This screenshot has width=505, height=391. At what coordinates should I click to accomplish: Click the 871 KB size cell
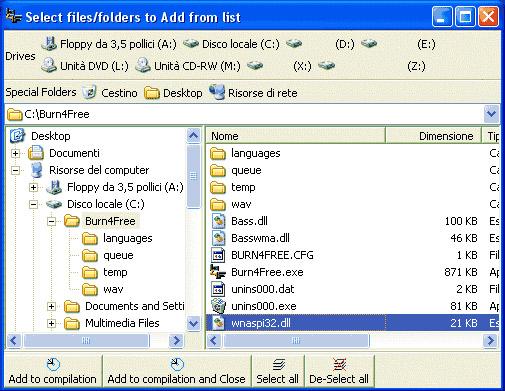(461, 272)
